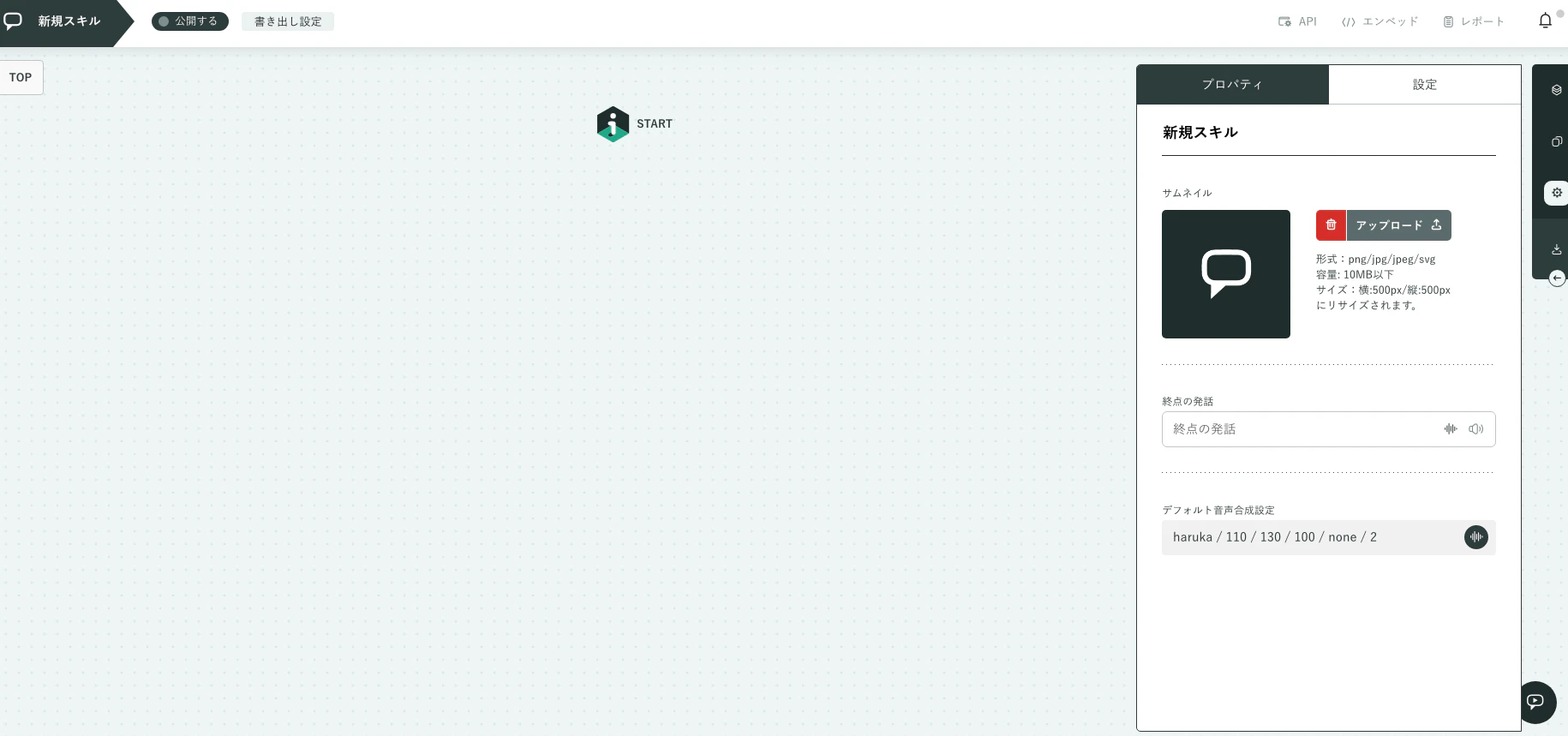The height and width of the screenshot is (736, 1568).
Task: Click the サムネイル label
Action: [1187, 193]
